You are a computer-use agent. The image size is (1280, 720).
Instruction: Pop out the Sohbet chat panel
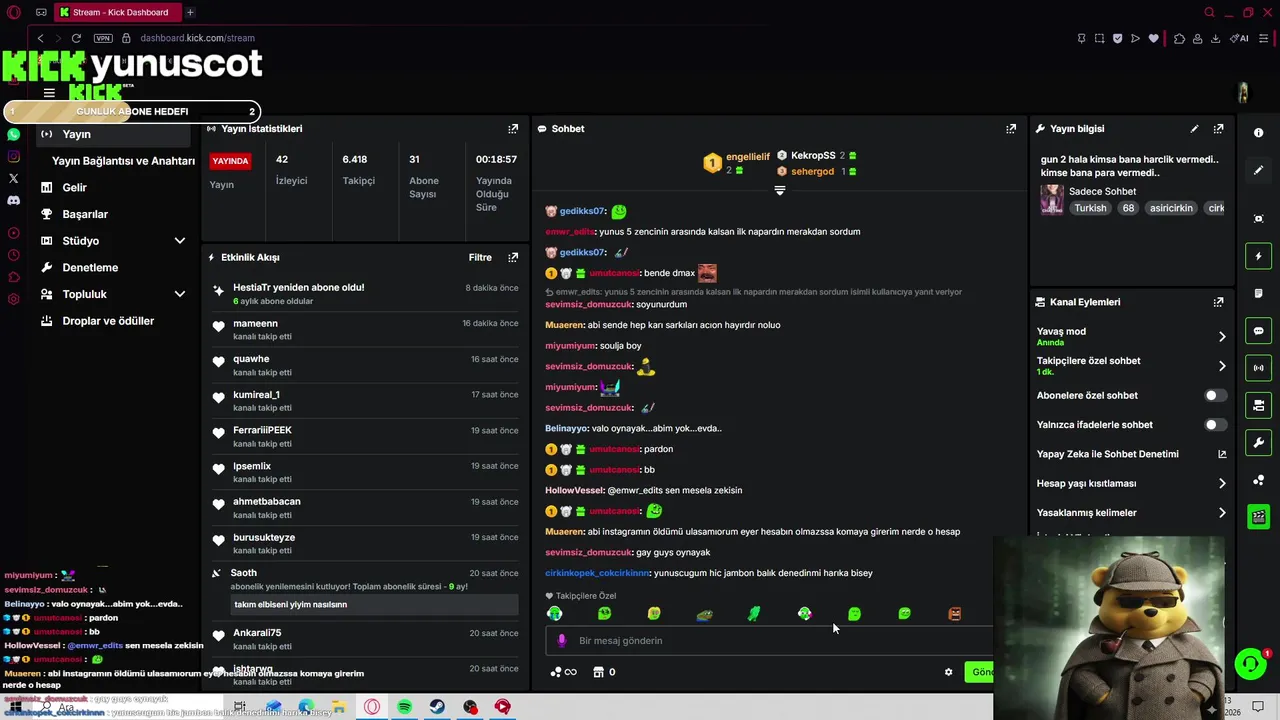coord(1011,129)
